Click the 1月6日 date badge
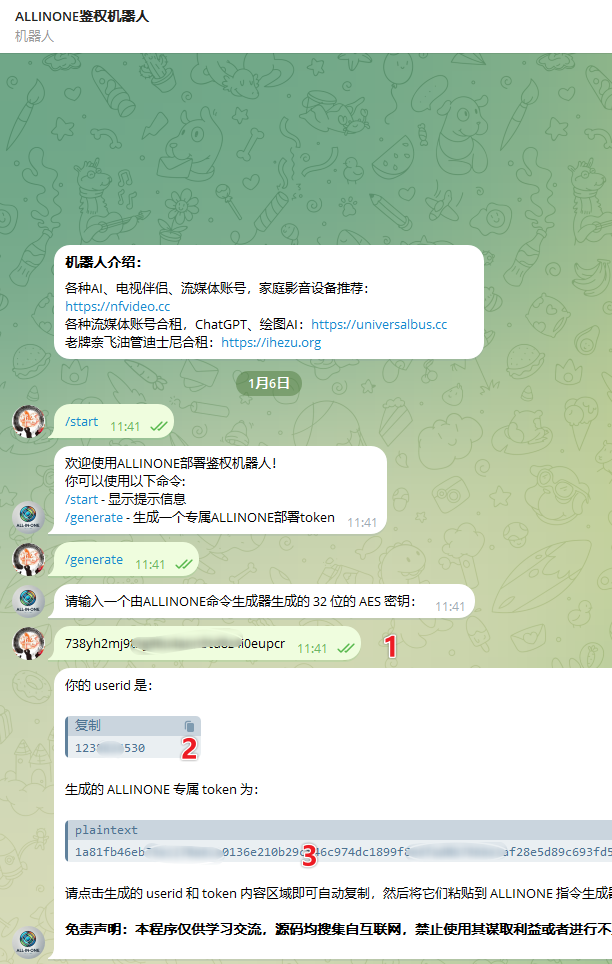This screenshot has width=612, height=964. pyautogui.click(x=269, y=384)
